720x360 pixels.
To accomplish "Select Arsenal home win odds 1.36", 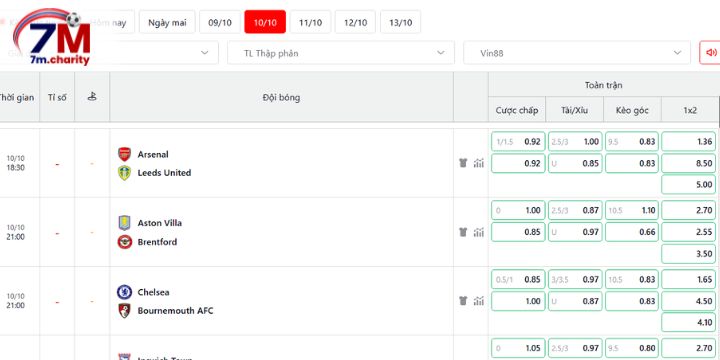I will pos(689,141).
